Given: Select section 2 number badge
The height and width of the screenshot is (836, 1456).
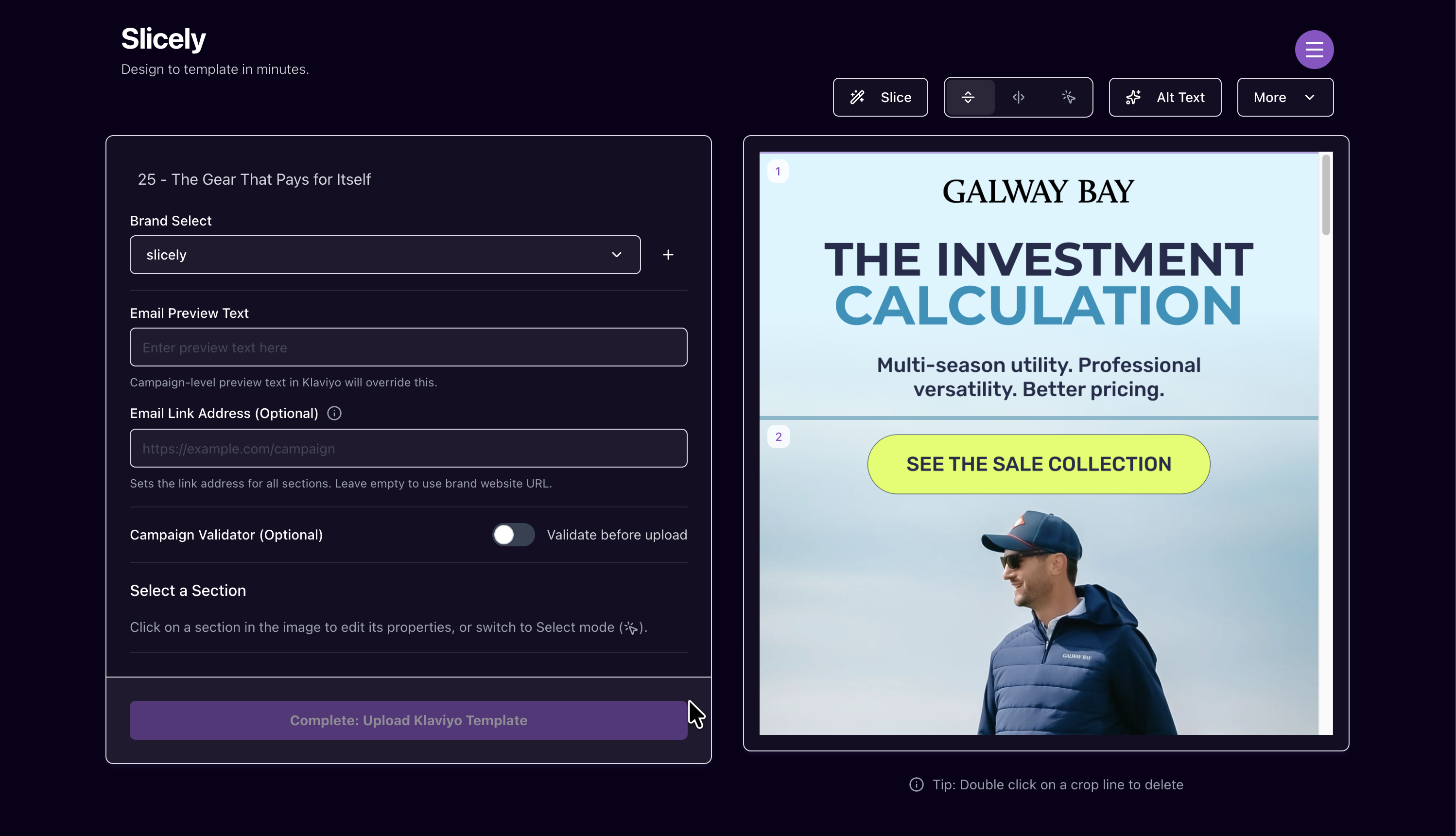Looking at the screenshot, I should [778, 437].
